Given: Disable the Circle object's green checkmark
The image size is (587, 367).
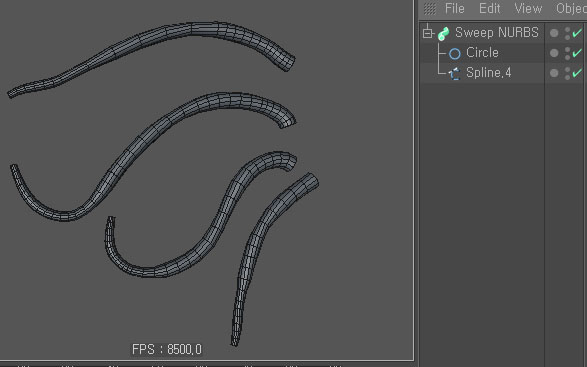Looking at the screenshot, I should tap(577, 53).
